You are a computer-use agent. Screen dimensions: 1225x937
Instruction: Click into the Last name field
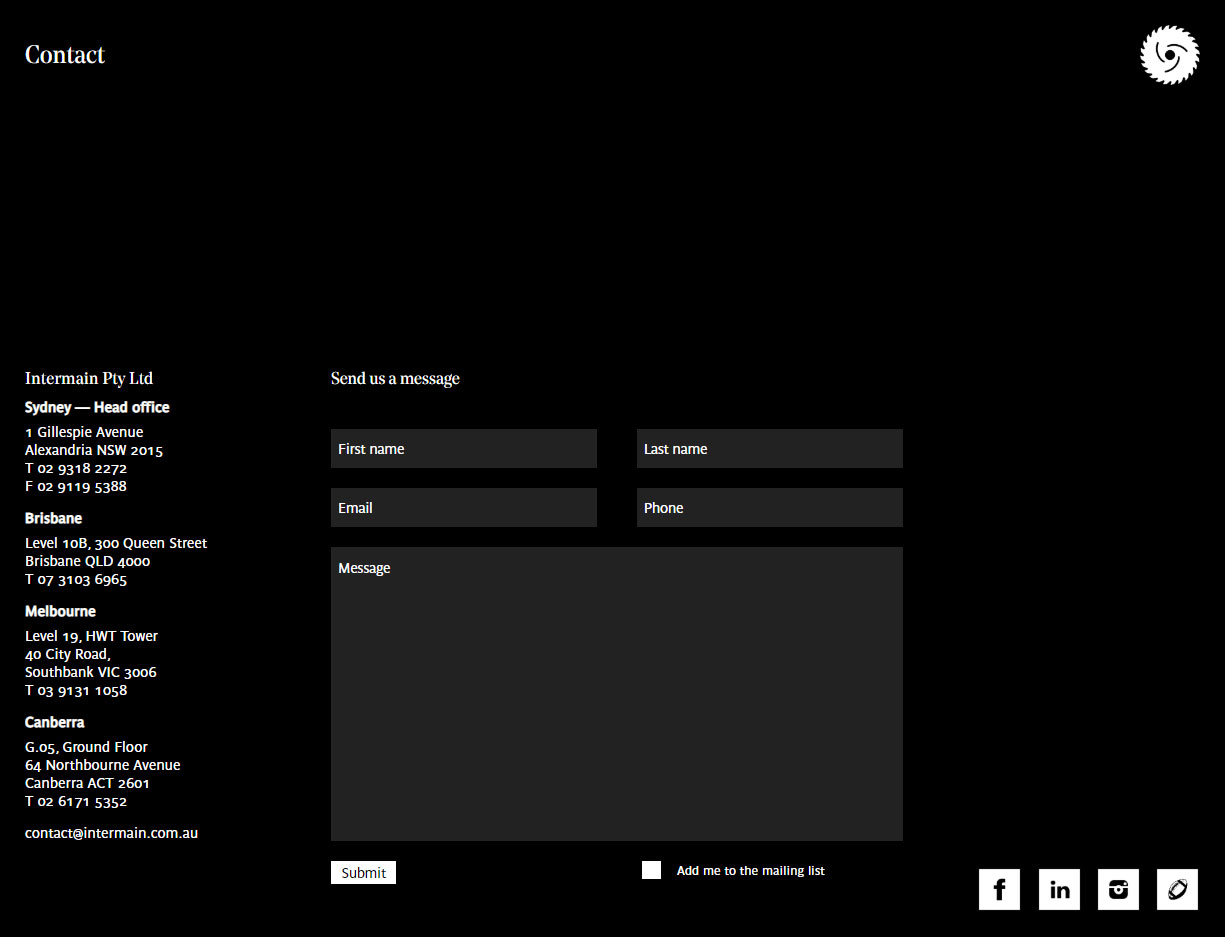769,449
